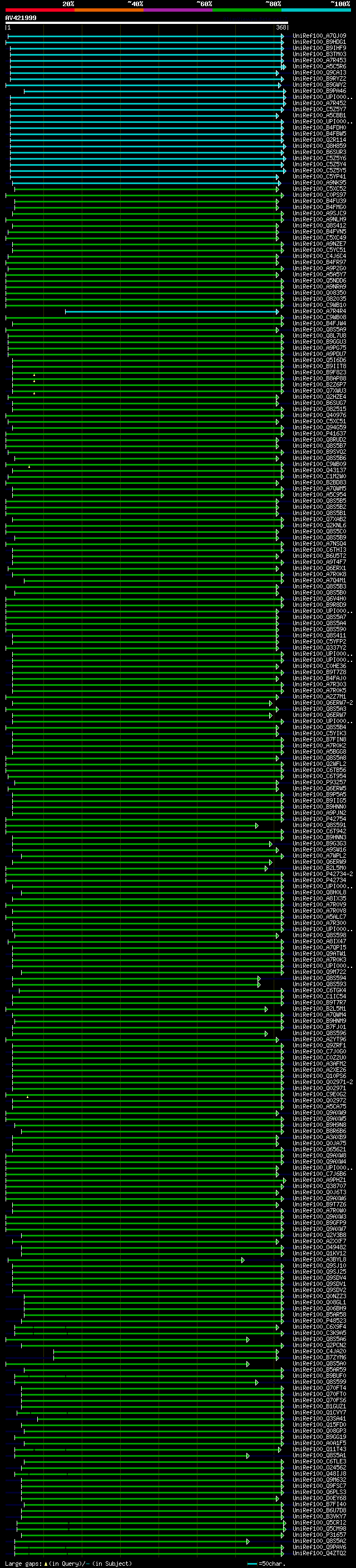Open hit UniRef100_B9IHF9
This screenshot has width=356, height=1568.
[319, 48]
